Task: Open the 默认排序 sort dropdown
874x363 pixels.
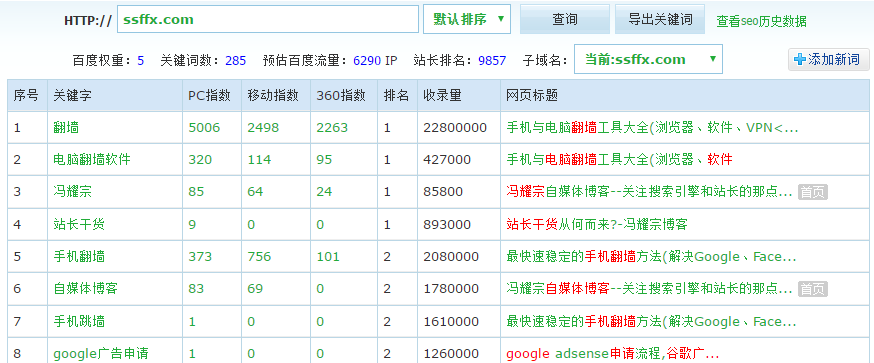Action: (x=467, y=20)
